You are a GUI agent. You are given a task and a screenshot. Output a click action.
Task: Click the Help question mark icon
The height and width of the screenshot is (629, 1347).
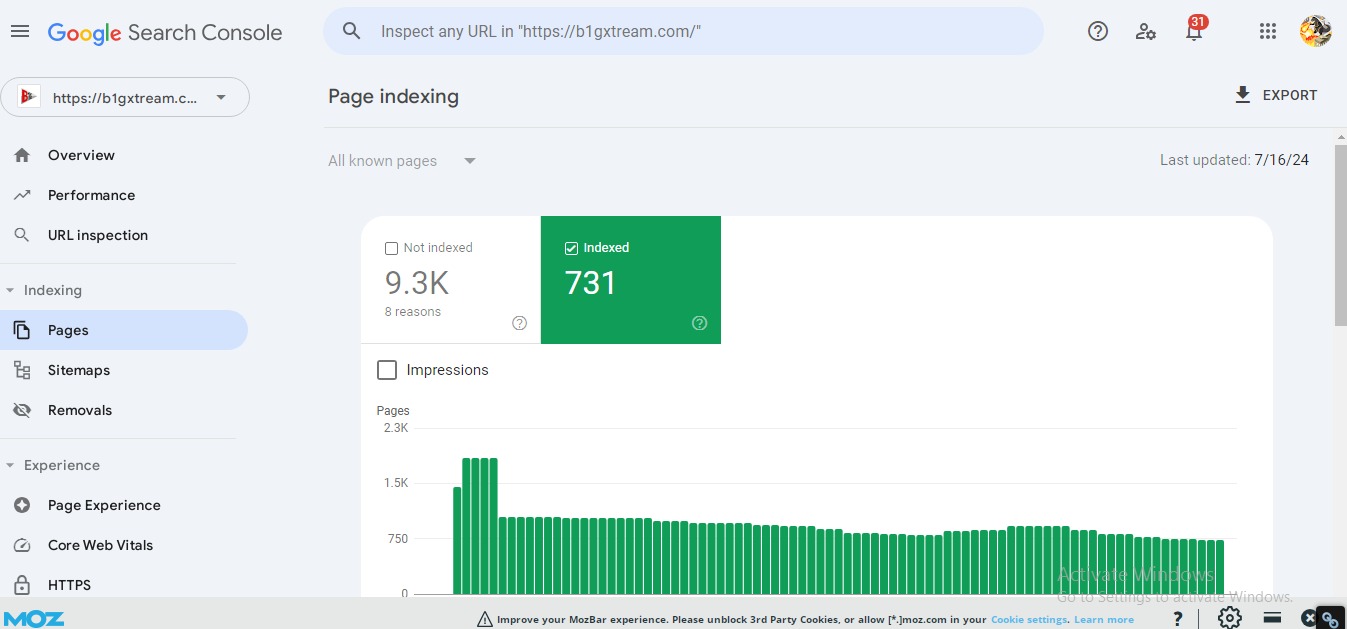click(x=1098, y=32)
